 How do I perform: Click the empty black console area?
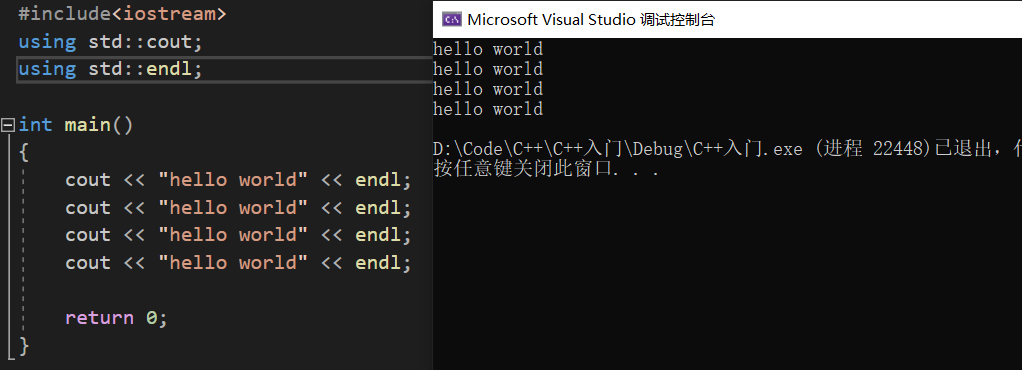[x=727, y=274]
